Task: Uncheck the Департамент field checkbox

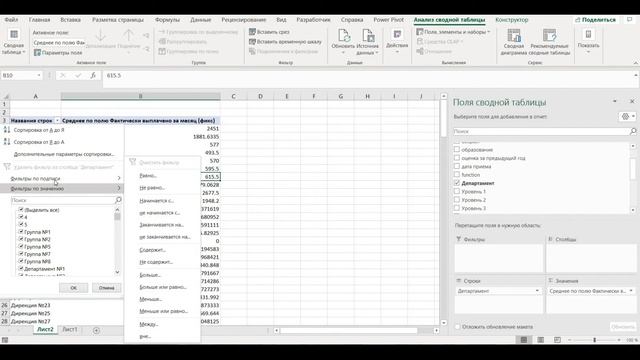Action: (457, 183)
